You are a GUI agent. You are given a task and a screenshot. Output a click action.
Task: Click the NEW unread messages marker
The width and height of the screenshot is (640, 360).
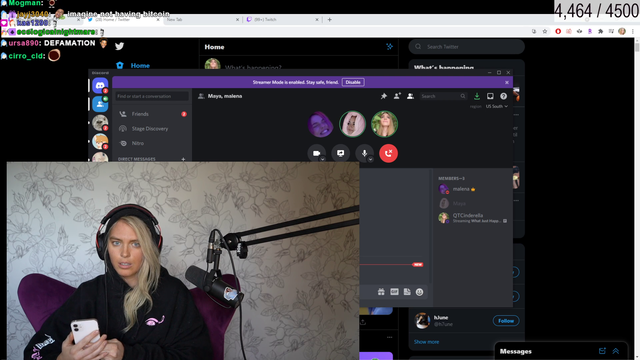[x=418, y=264]
